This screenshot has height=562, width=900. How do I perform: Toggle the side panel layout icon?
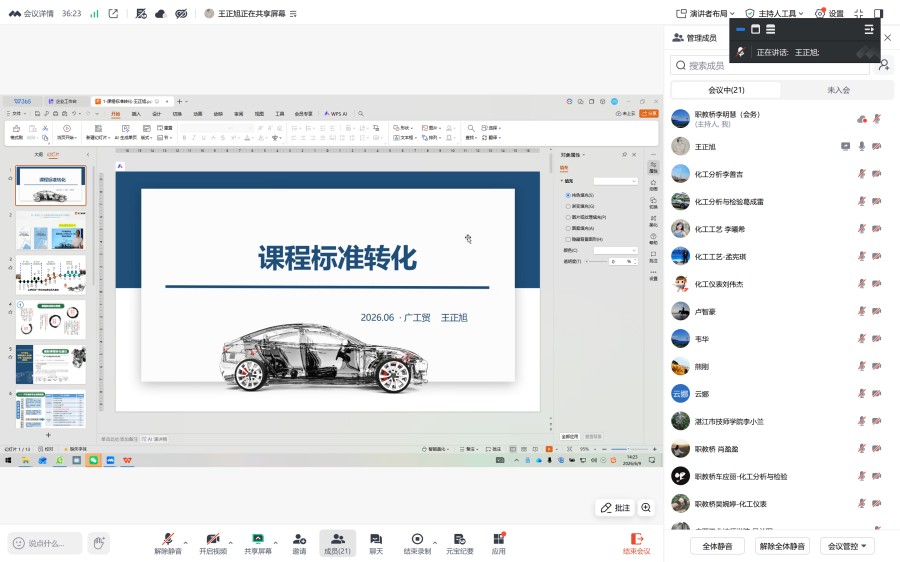878,13
